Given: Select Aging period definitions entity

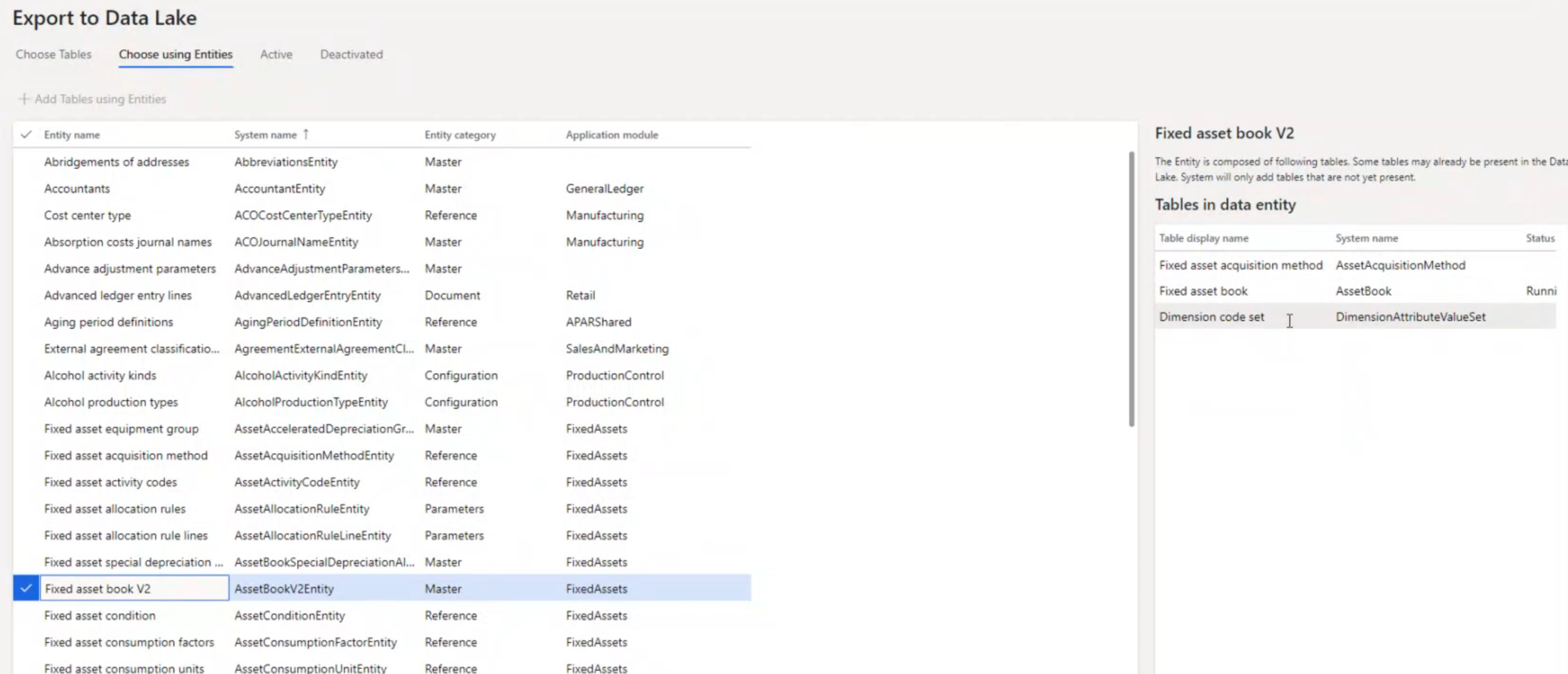Looking at the screenshot, I should (x=382, y=322).
